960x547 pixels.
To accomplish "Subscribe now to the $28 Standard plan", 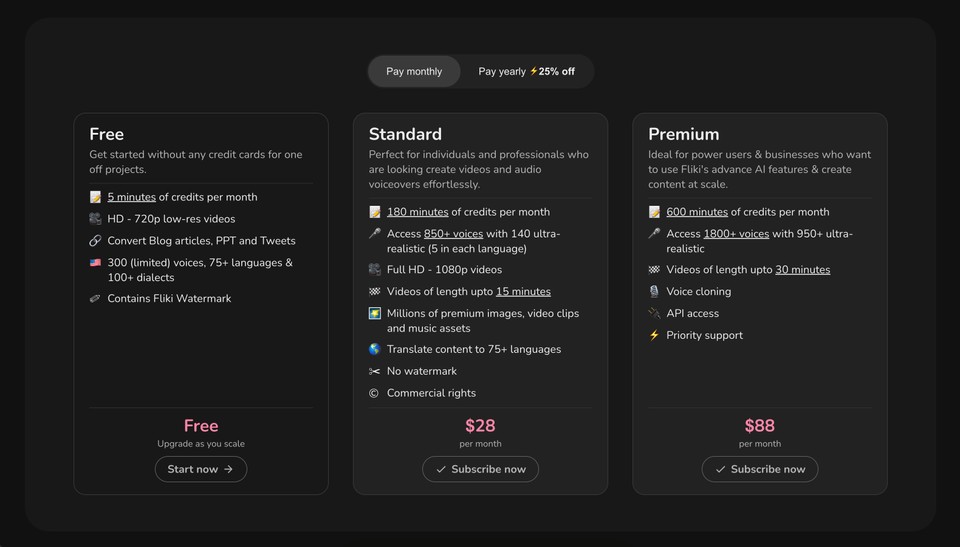I will 481,469.
